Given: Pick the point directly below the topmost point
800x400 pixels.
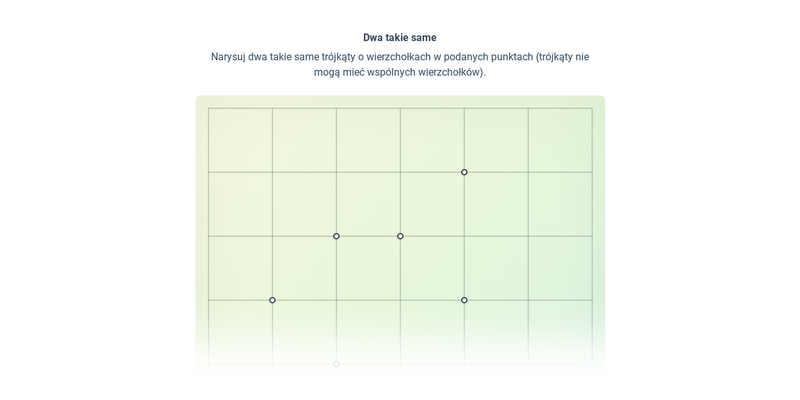Looking at the screenshot, I should (464, 300).
